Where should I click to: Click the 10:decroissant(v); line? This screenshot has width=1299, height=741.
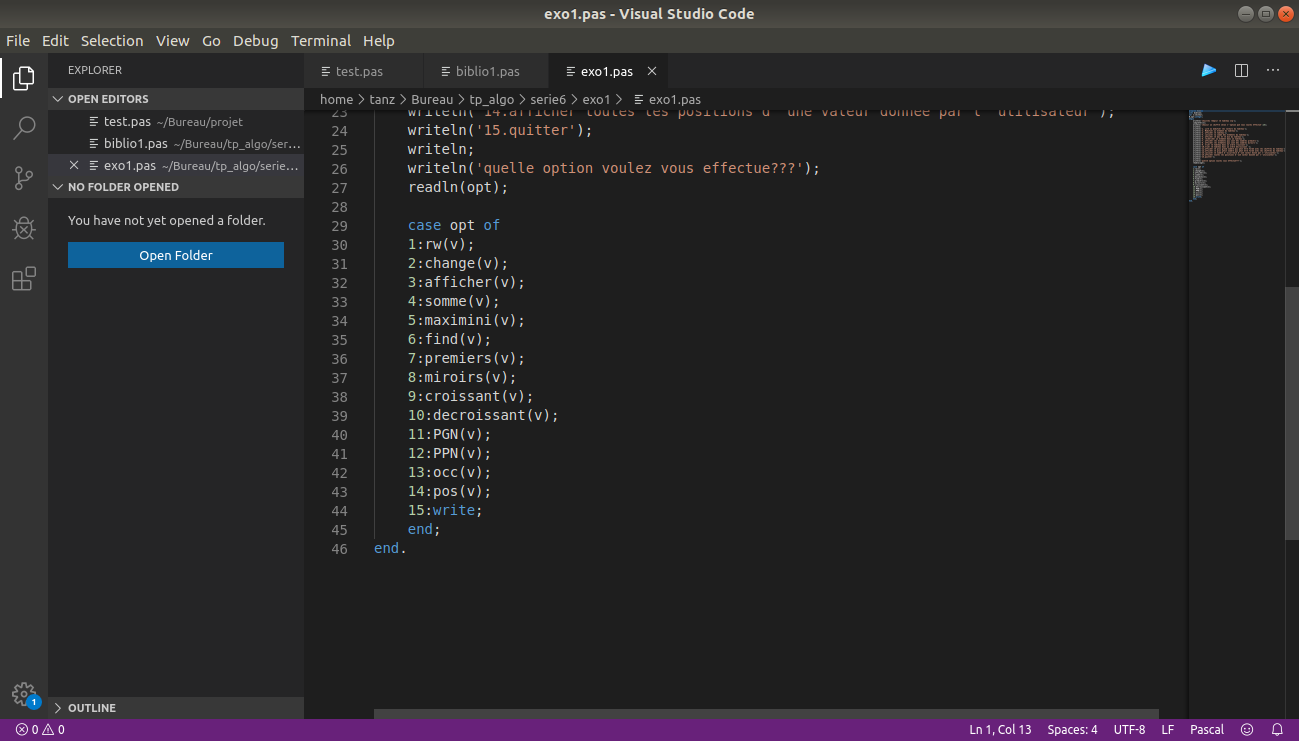483,416
